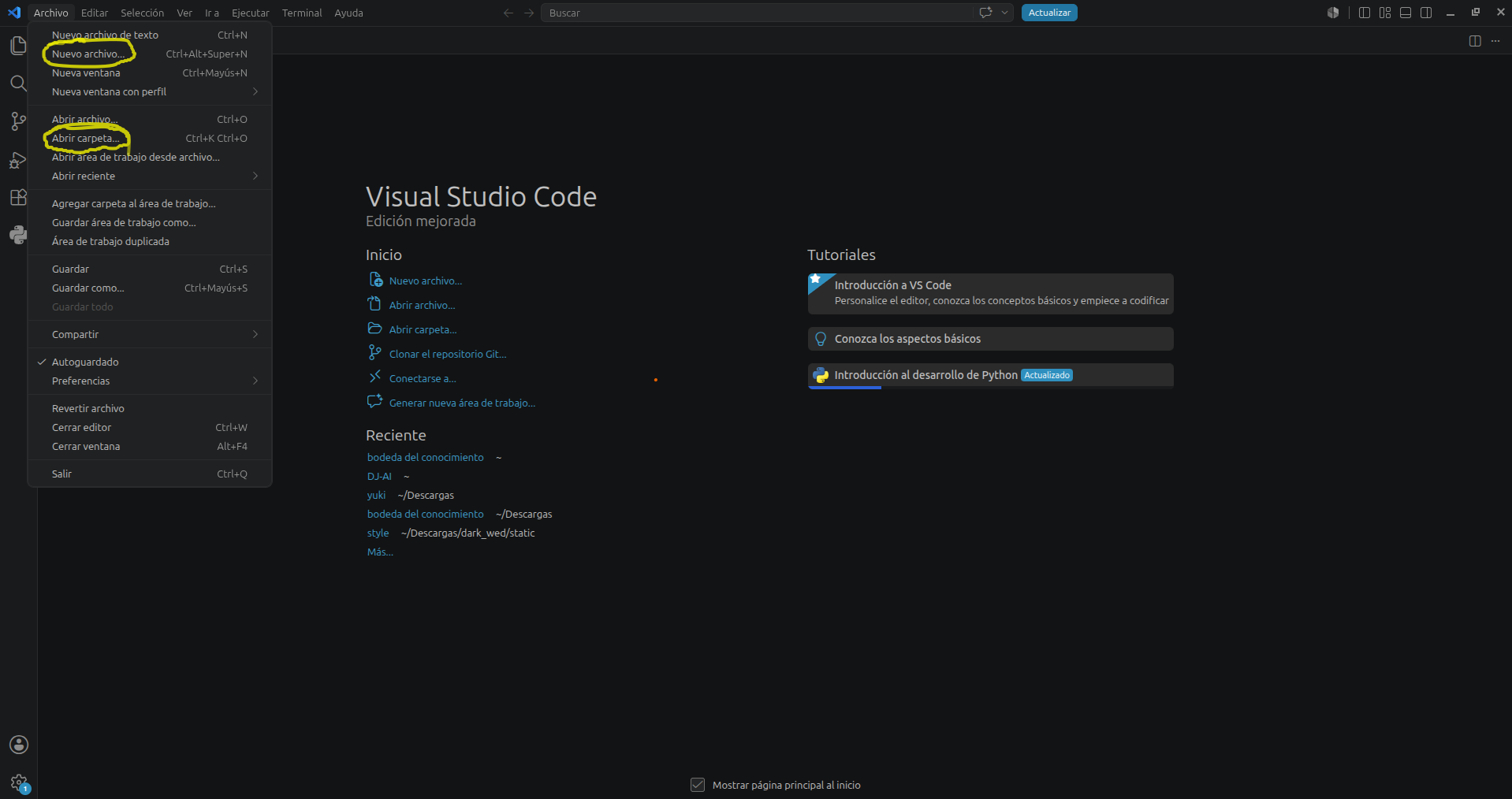Toggle the primary side bar layout icon

pos(1365,13)
